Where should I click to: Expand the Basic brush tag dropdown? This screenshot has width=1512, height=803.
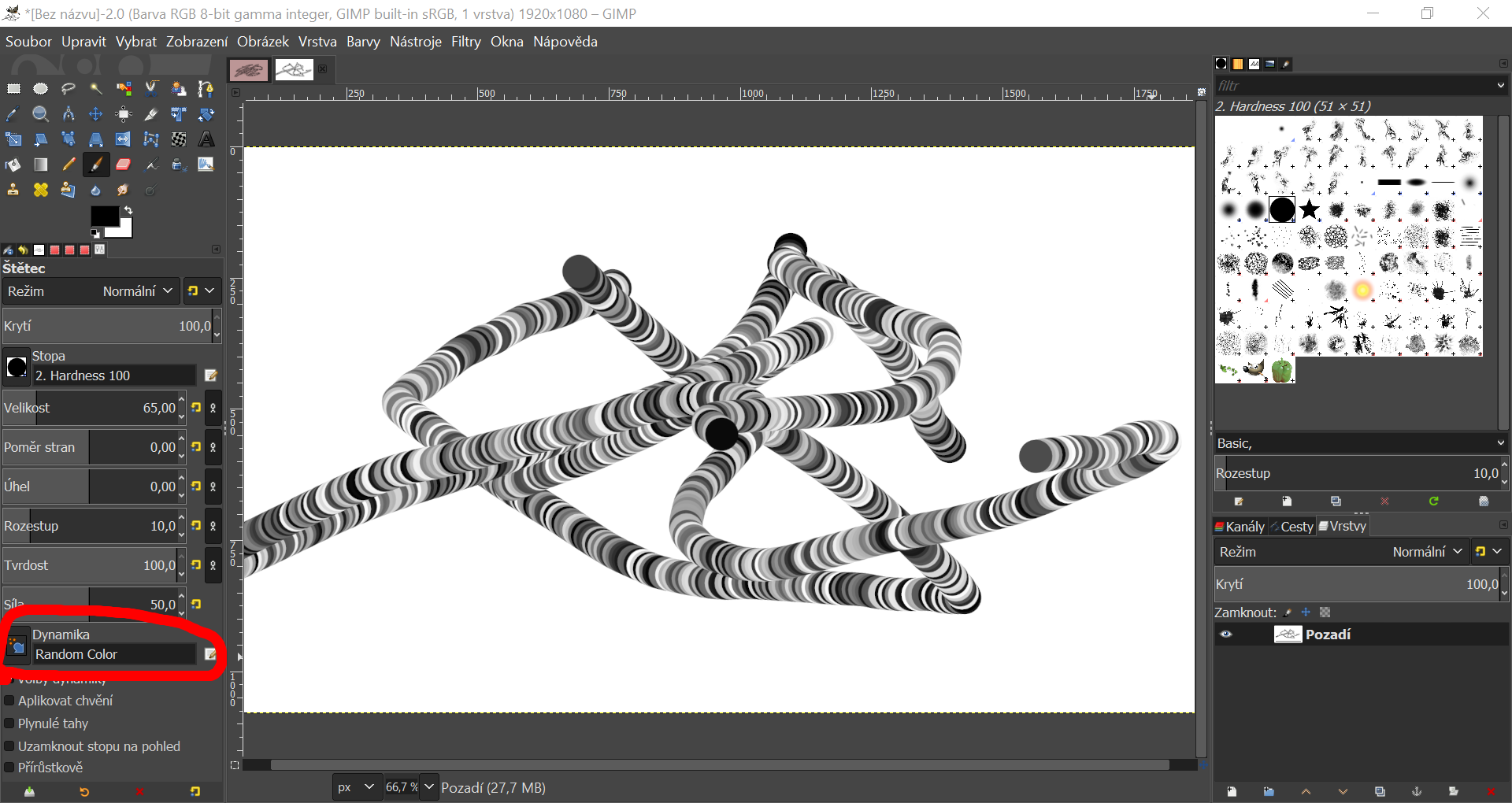coord(1361,443)
